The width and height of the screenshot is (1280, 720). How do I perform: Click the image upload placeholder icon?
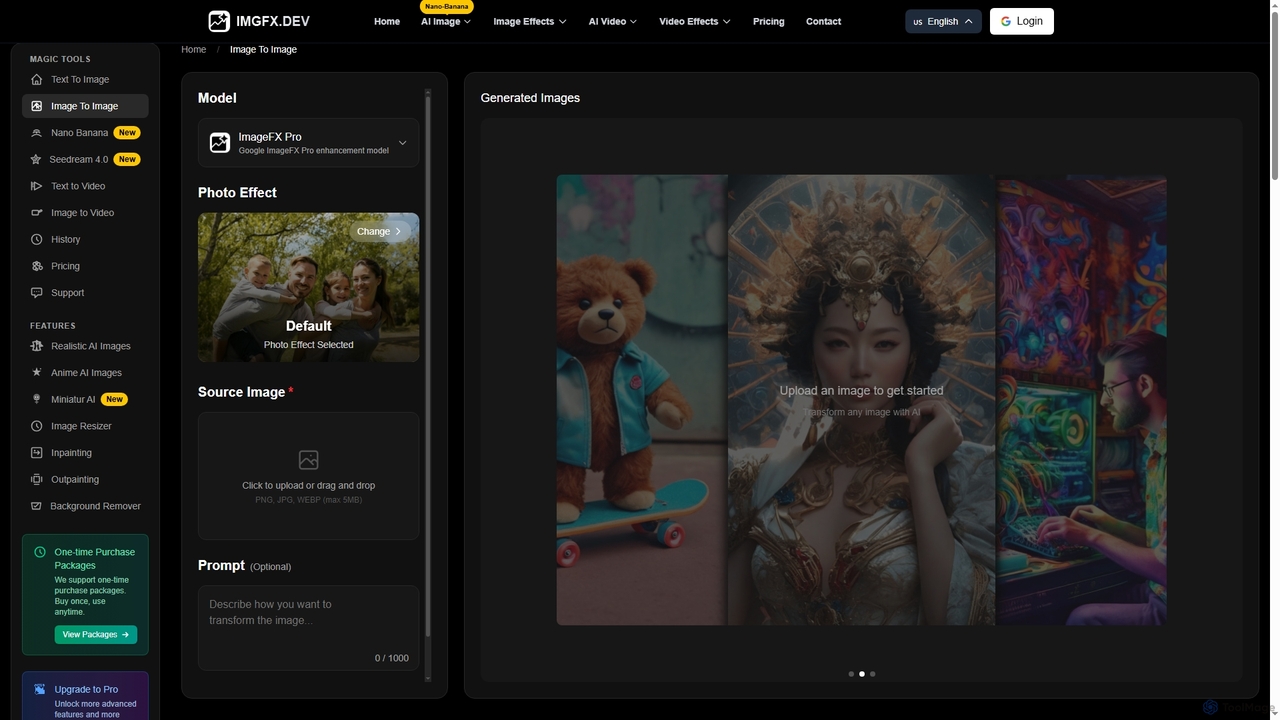[308, 460]
